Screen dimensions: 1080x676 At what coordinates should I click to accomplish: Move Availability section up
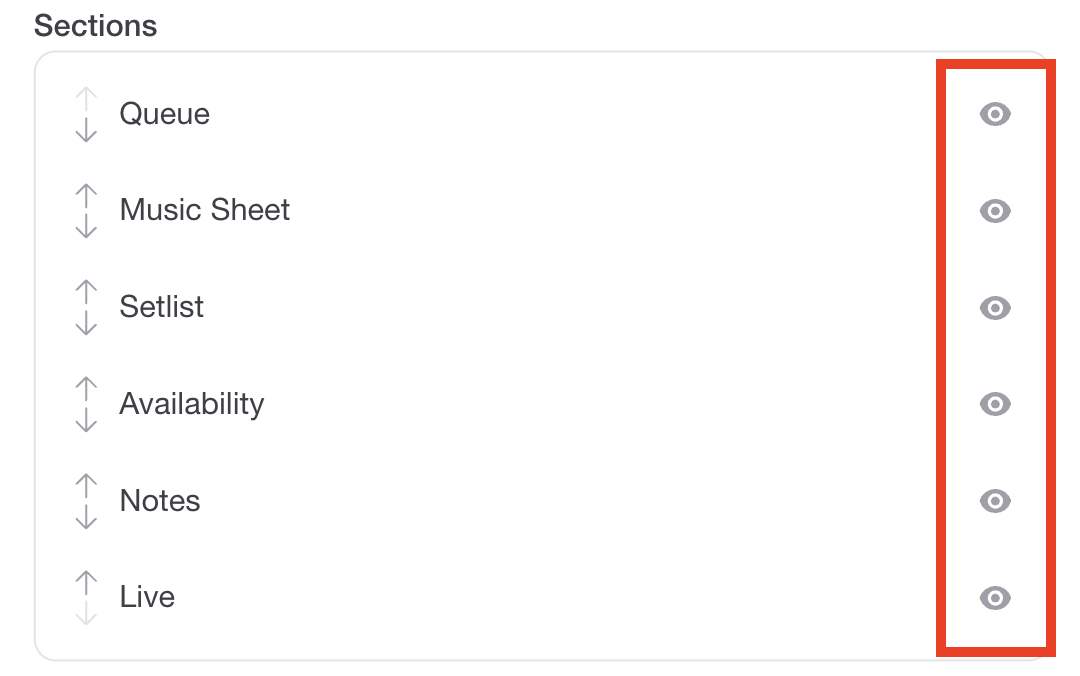pos(86,388)
